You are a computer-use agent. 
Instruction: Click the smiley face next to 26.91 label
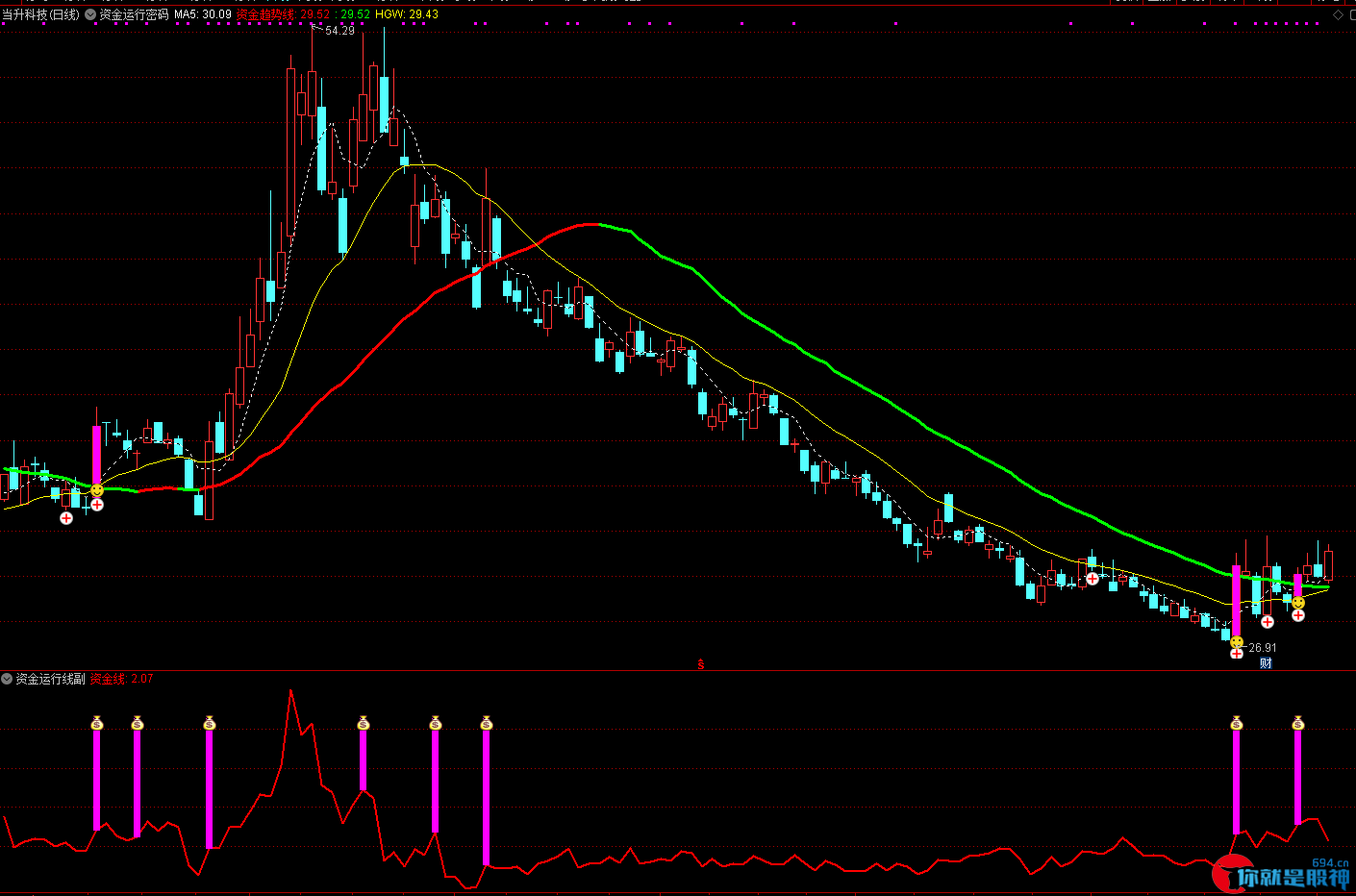pos(1237,641)
